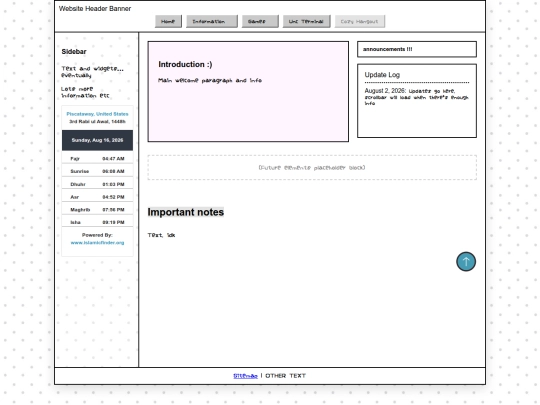Click 'Main welcome paragraph and info' text

(x=210, y=81)
